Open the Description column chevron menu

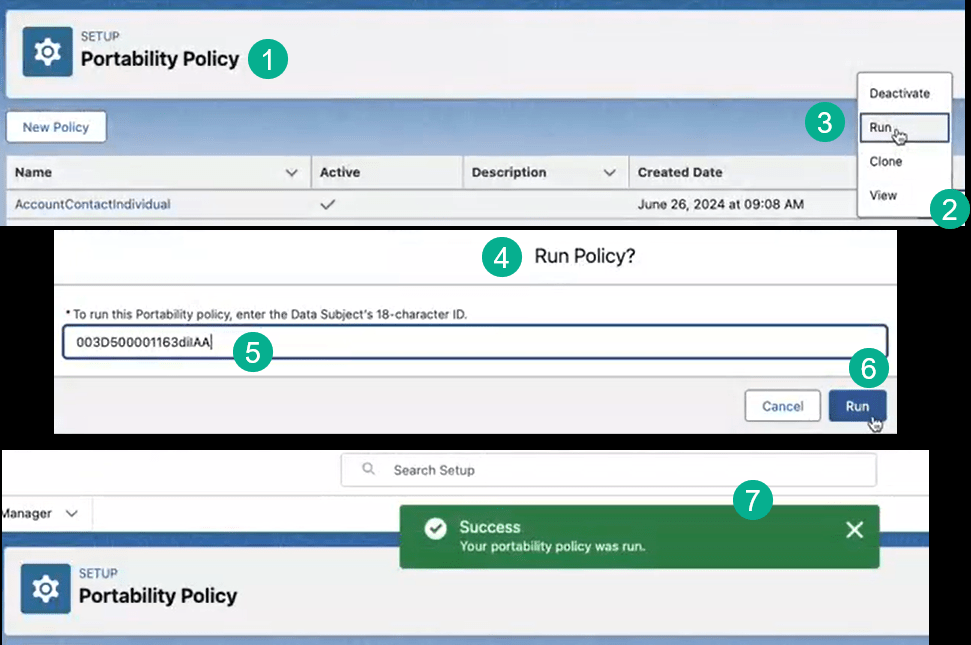pos(609,173)
